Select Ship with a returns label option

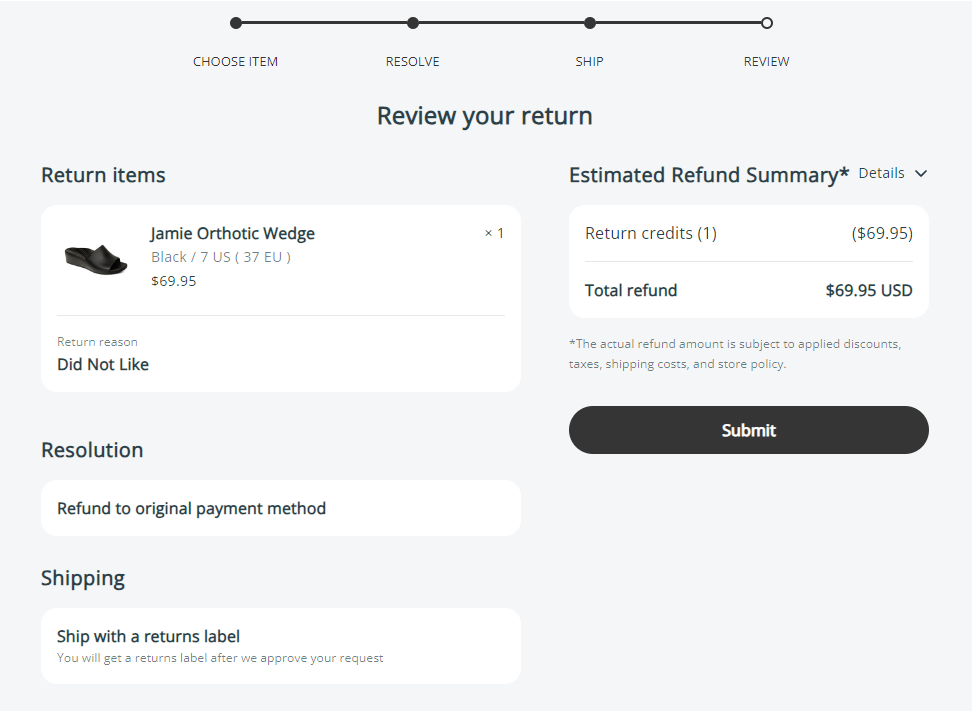149,636
